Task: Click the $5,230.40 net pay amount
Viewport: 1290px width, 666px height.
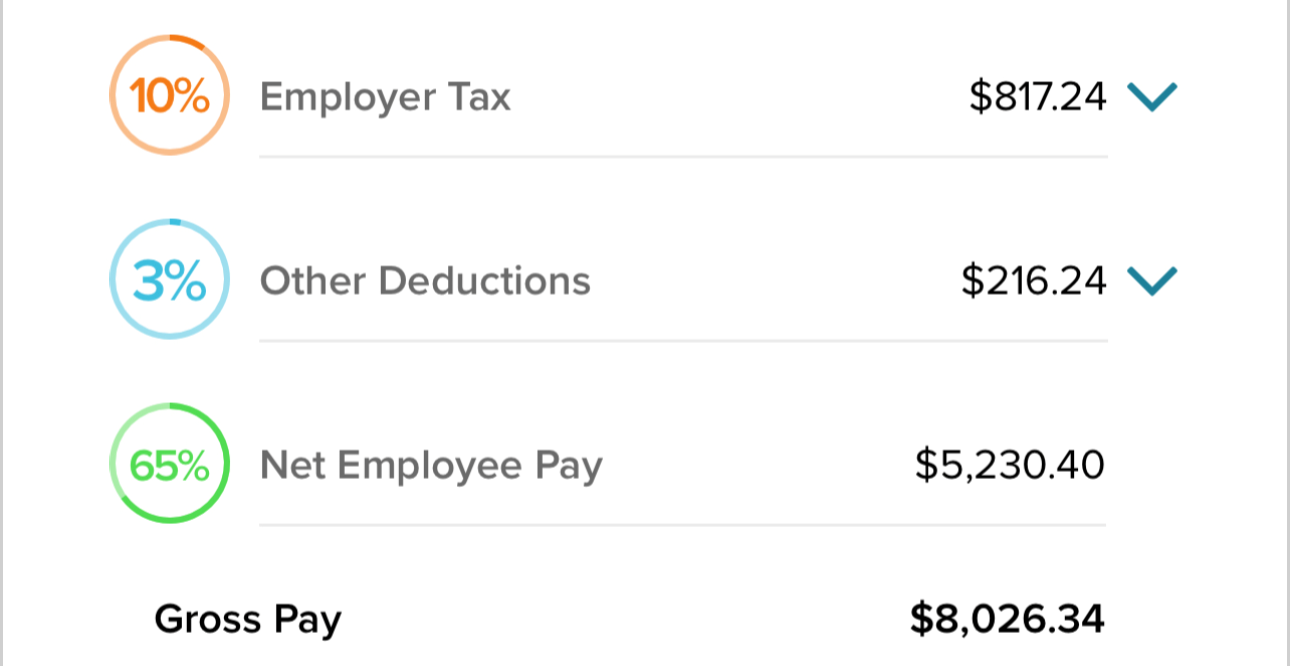Action: (x=1010, y=465)
